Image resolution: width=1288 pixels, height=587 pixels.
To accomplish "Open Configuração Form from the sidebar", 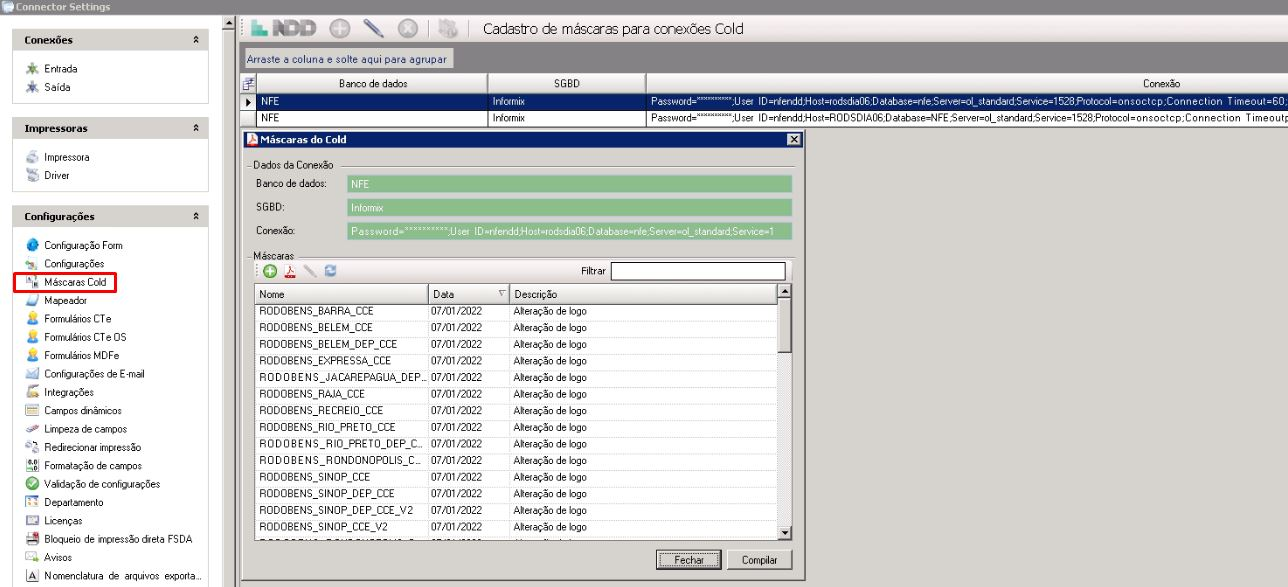I will pyautogui.click(x=83, y=245).
